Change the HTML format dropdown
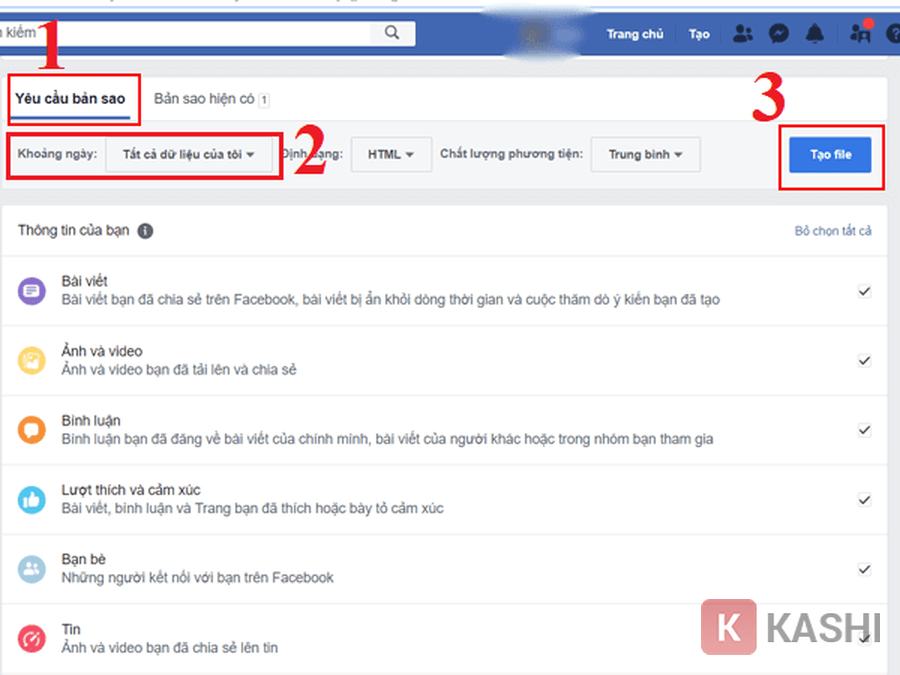 pos(391,155)
